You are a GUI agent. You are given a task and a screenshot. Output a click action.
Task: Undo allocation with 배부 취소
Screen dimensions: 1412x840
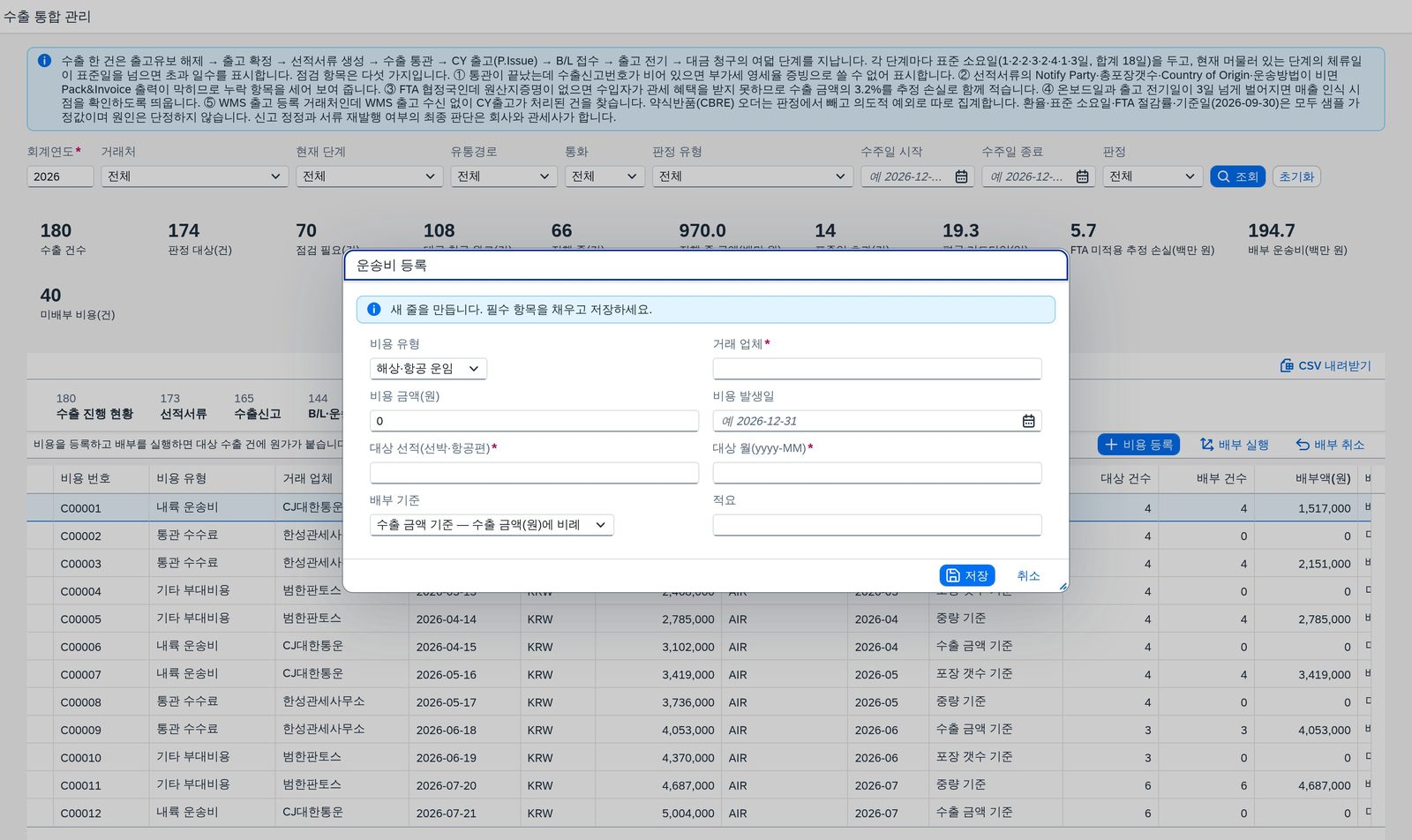point(1330,445)
